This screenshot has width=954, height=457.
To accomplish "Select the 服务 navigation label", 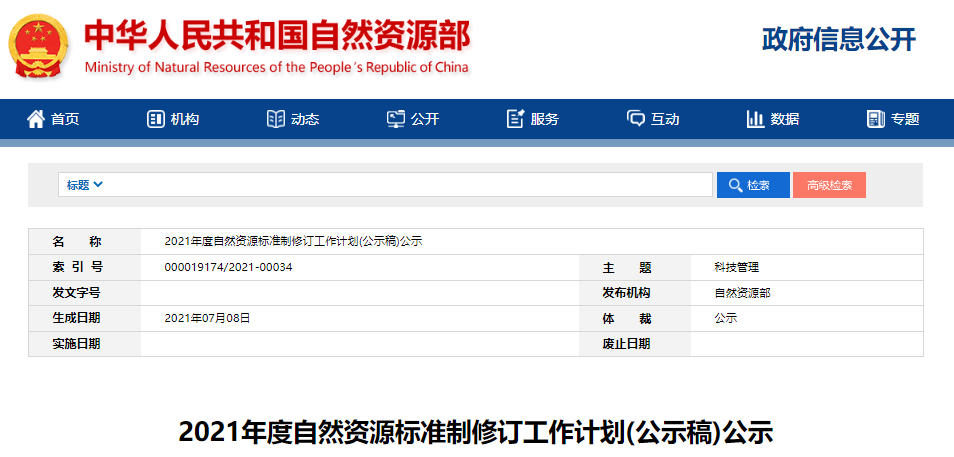I will tap(545, 119).
